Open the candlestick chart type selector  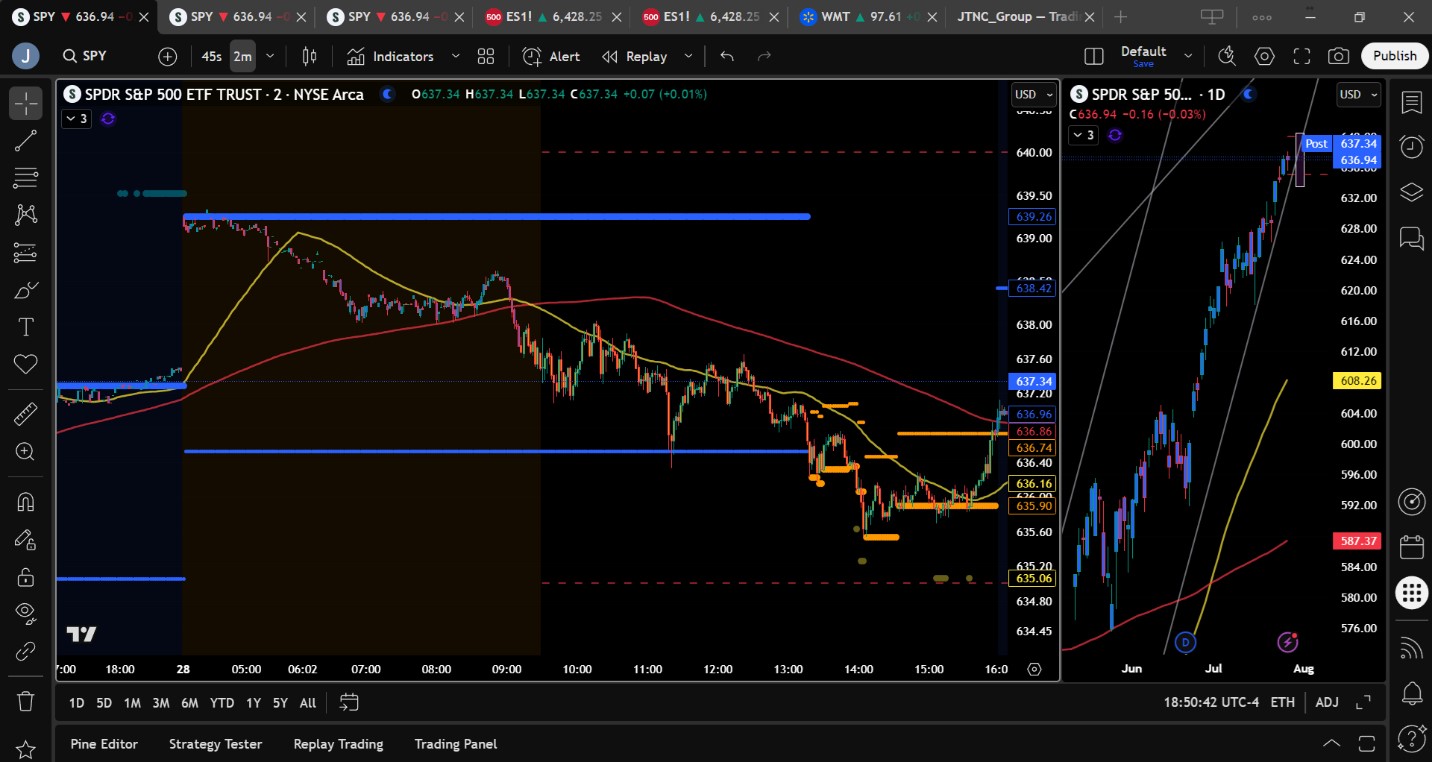tap(309, 57)
